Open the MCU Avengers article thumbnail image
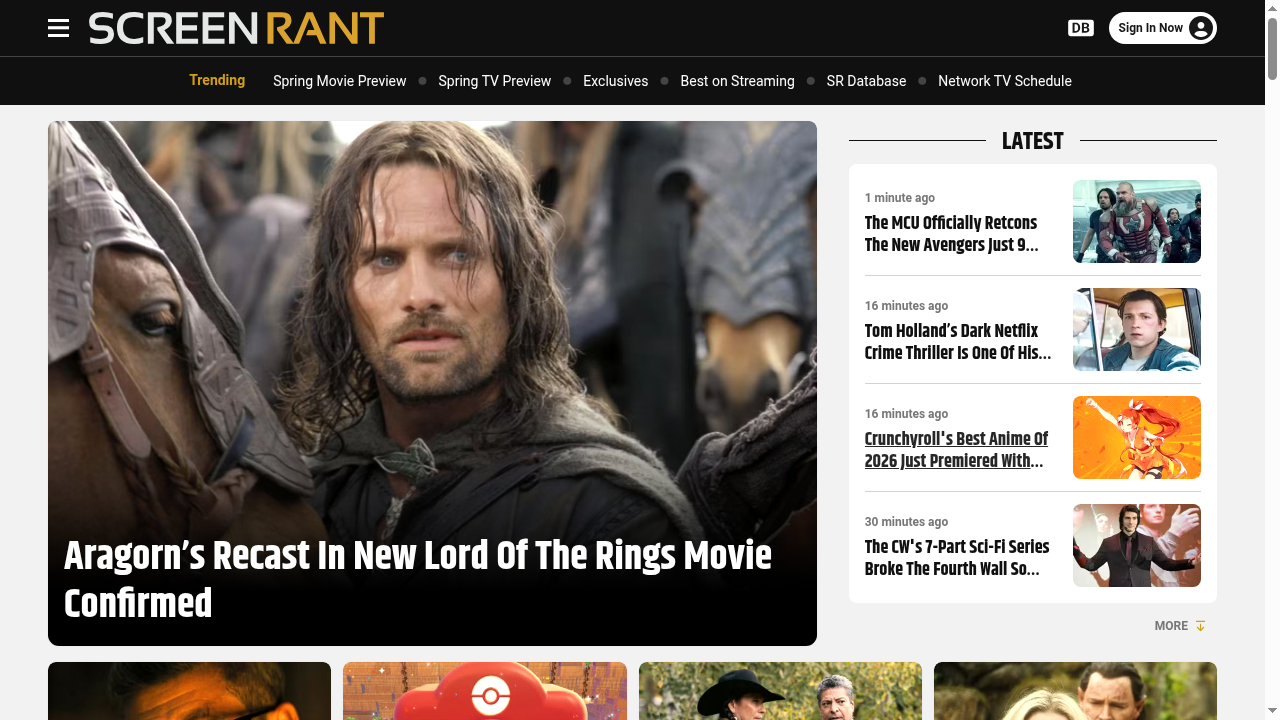 pos(1136,221)
